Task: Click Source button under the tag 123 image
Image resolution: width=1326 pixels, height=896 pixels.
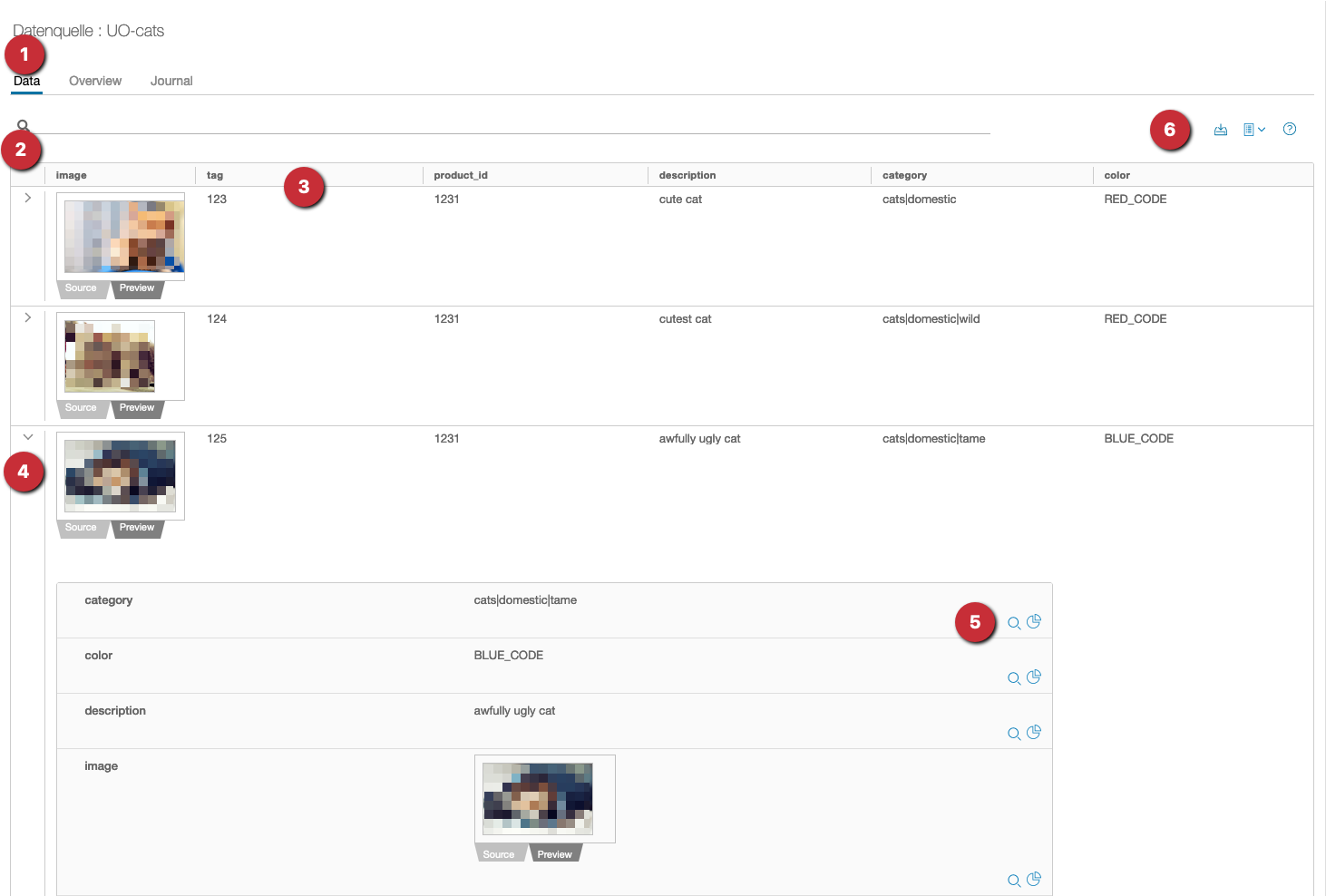Action: (81, 288)
